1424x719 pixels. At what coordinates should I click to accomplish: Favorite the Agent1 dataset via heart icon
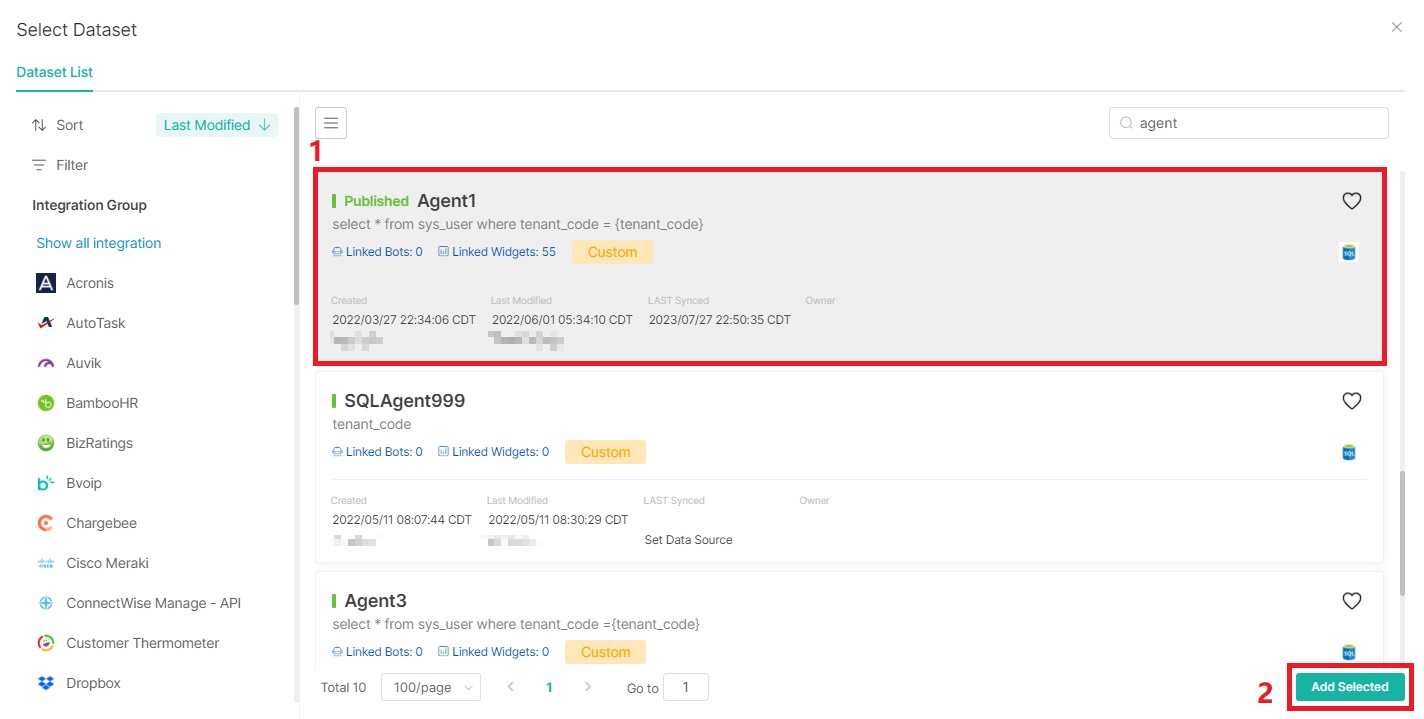click(1352, 201)
